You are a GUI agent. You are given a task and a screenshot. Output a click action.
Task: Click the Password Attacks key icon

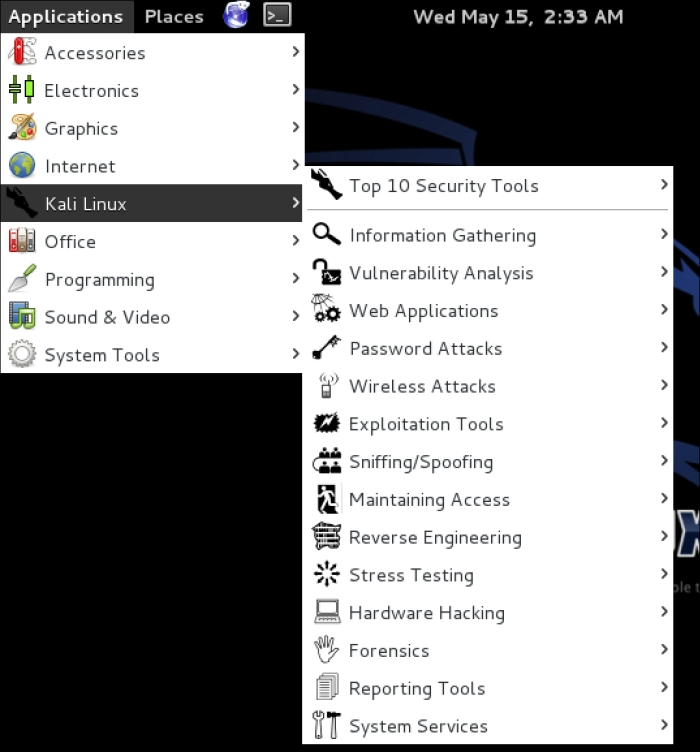[327, 348]
